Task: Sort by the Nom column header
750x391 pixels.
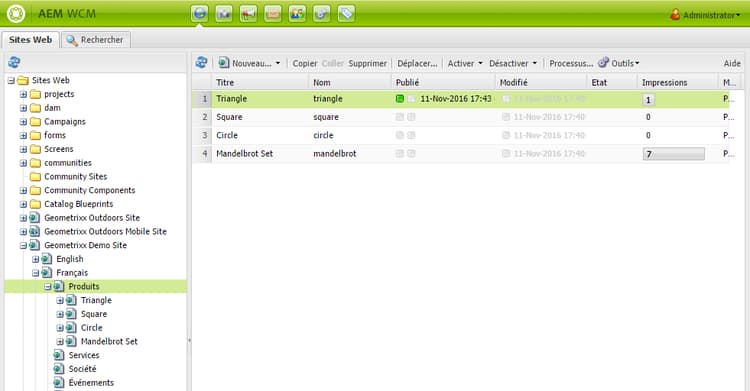Action: pyautogui.click(x=350, y=82)
